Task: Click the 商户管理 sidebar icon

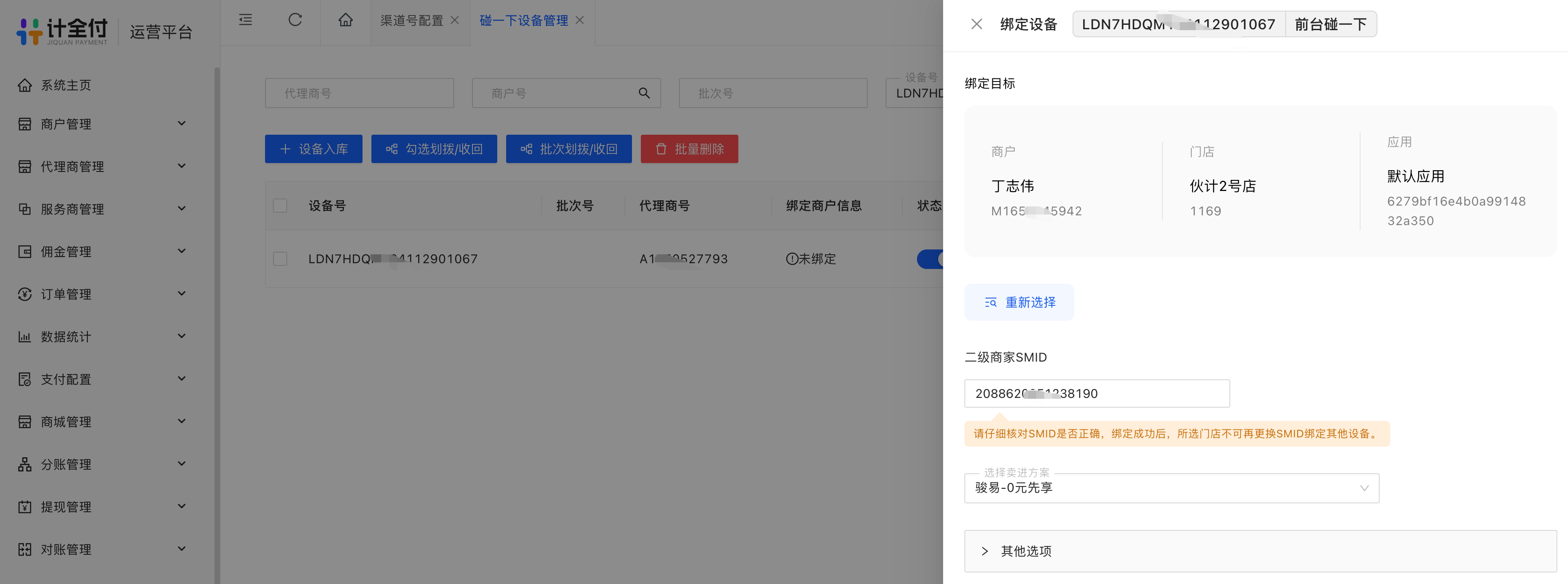Action: click(x=24, y=124)
